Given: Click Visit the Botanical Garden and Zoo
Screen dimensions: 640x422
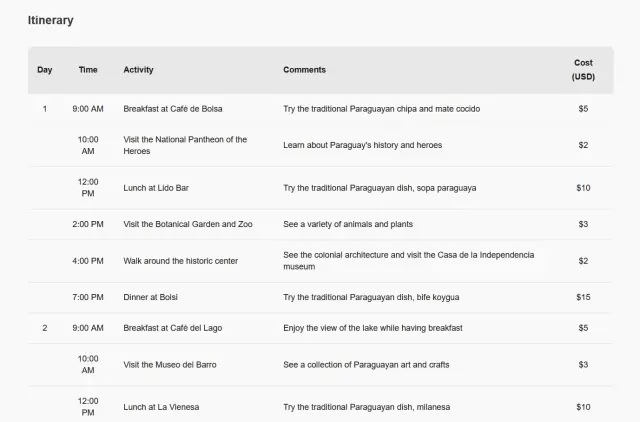Looking at the screenshot, I should tap(188, 224).
